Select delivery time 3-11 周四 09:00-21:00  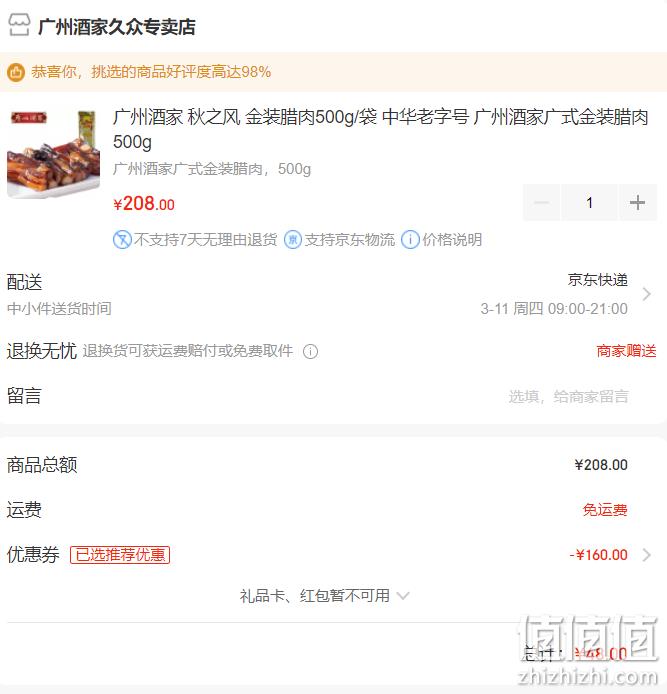[554, 308]
